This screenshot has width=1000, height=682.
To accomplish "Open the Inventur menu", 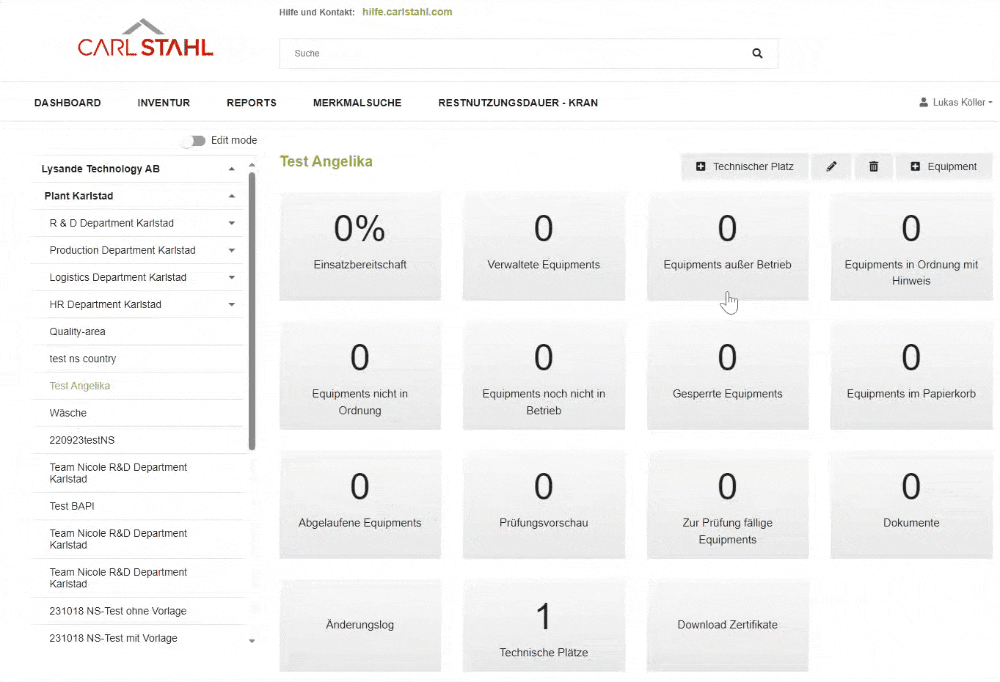I will pos(164,103).
